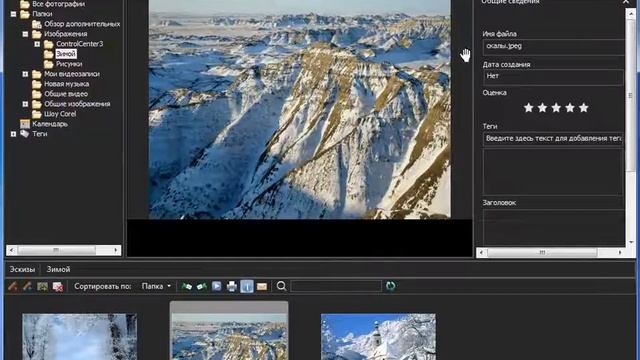Toggle the image information panel icon
640x360 pixels.
point(247,287)
